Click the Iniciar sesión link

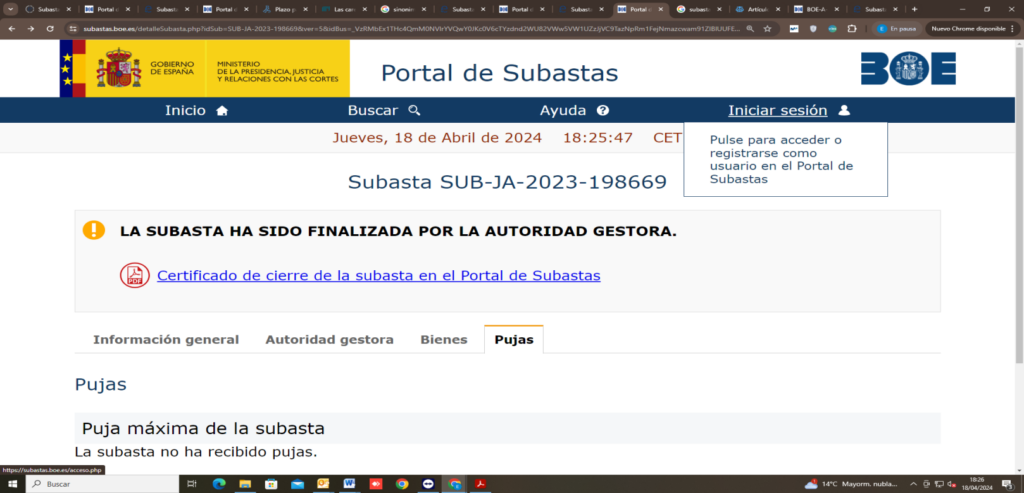(777, 111)
